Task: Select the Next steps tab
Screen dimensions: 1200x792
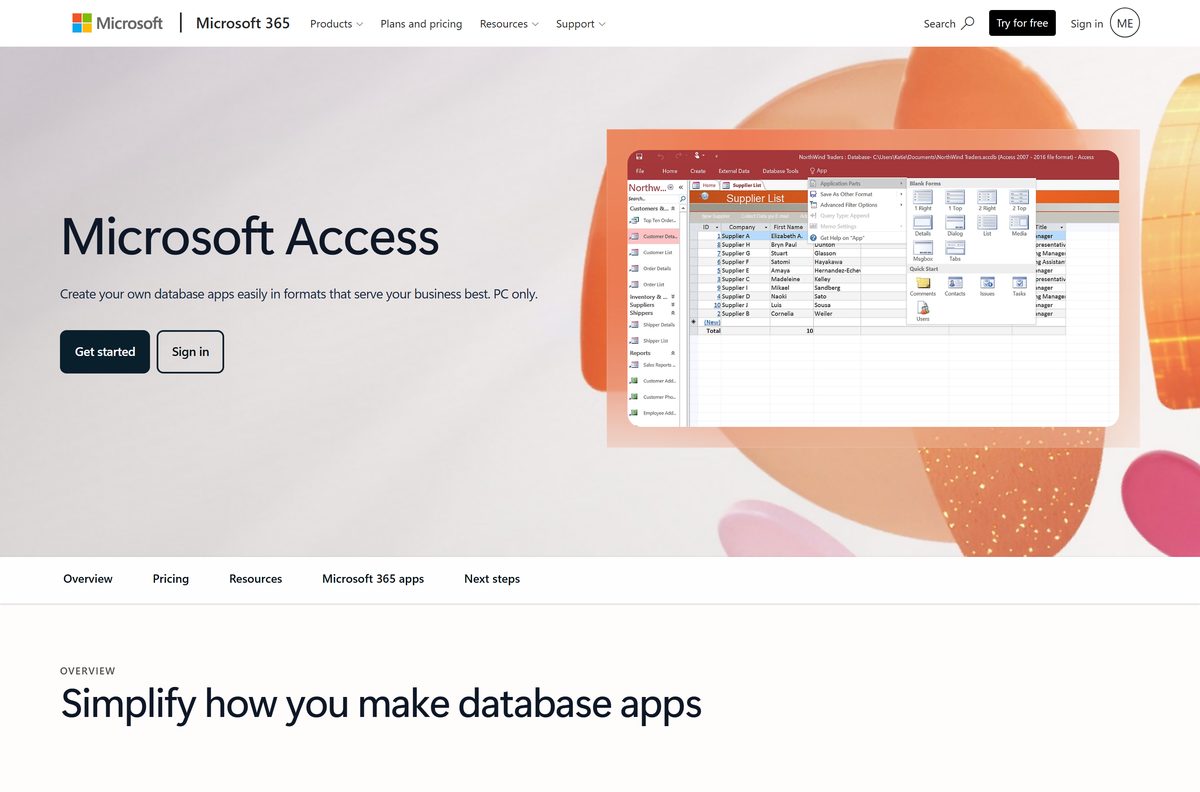Action: (x=492, y=579)
